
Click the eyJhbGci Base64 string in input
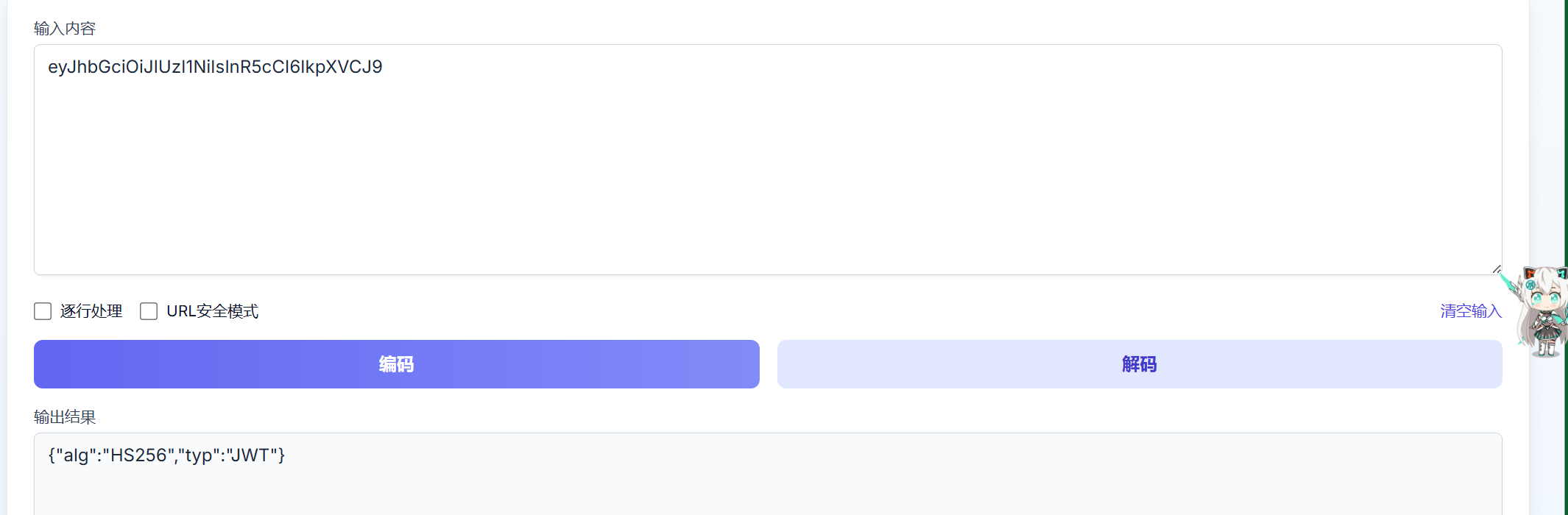[x=215, y=67]
